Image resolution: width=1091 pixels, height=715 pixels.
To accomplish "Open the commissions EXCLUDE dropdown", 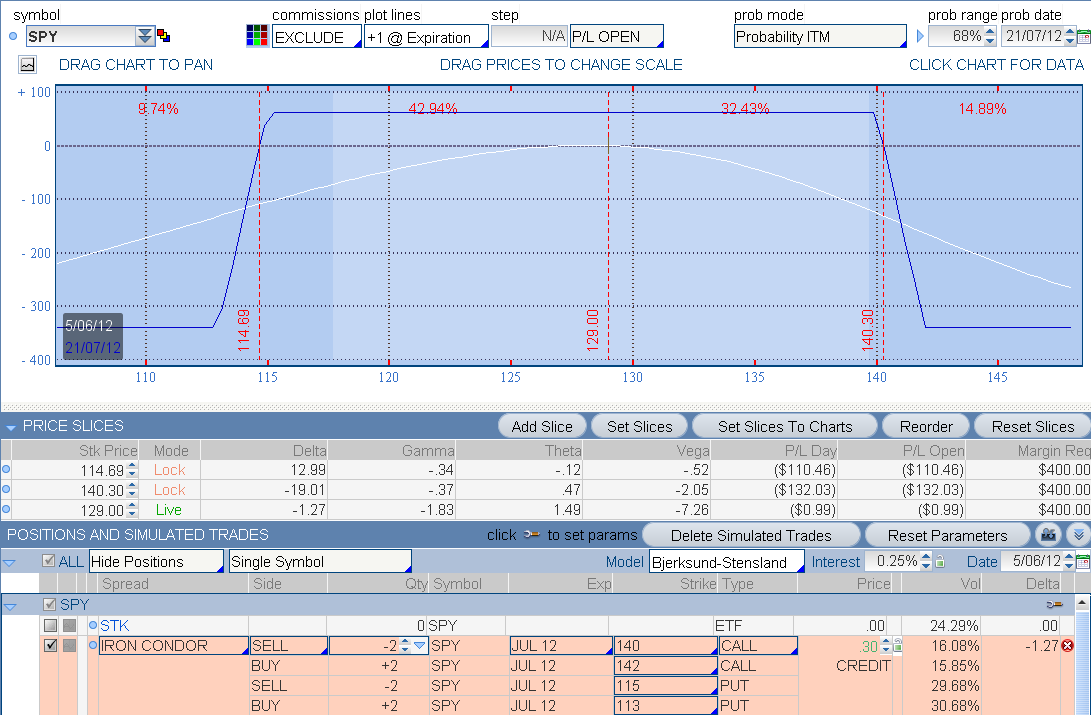I will click(317, 37).
